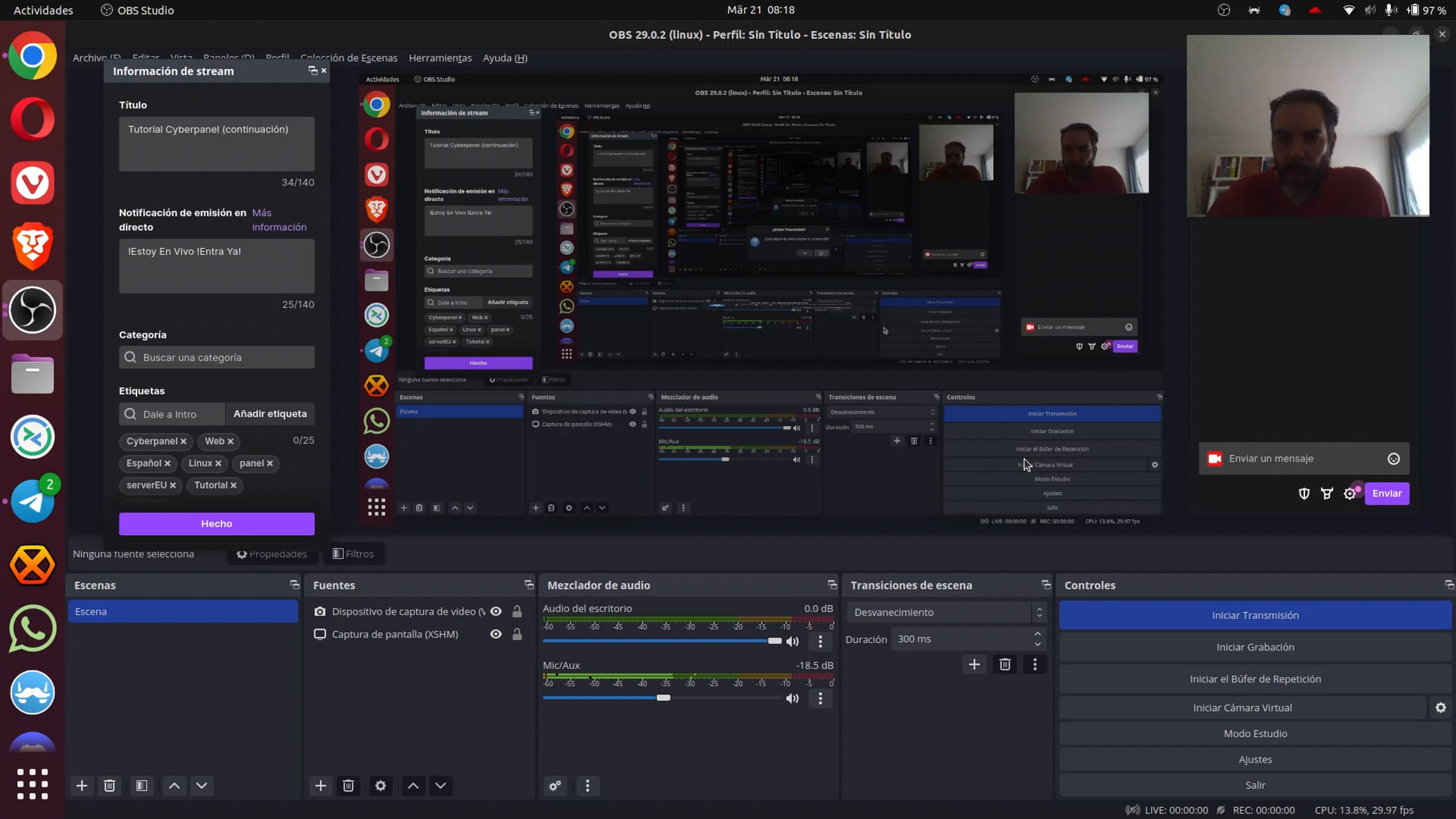
Task: Hide the Captura de pantalla source
Action: (x=496, y=634)
